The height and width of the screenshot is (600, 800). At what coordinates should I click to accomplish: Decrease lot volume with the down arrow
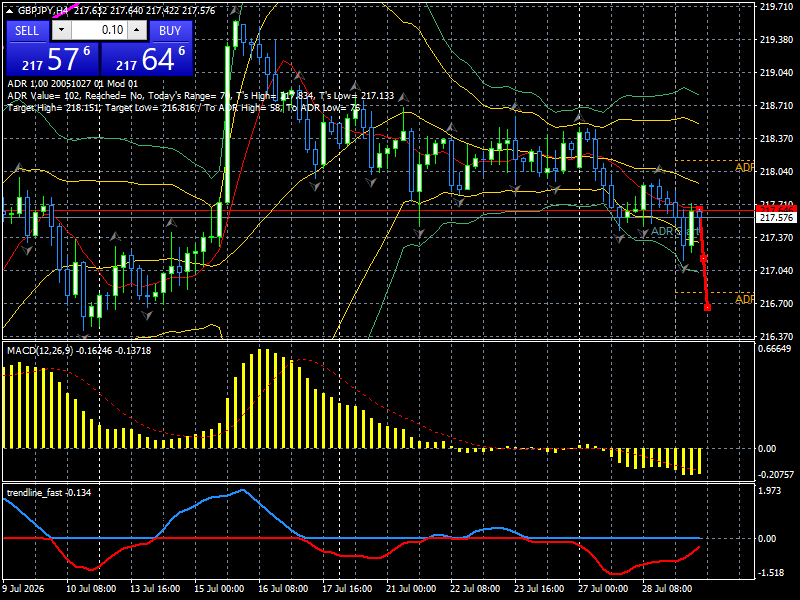click(x=62, y=30)
